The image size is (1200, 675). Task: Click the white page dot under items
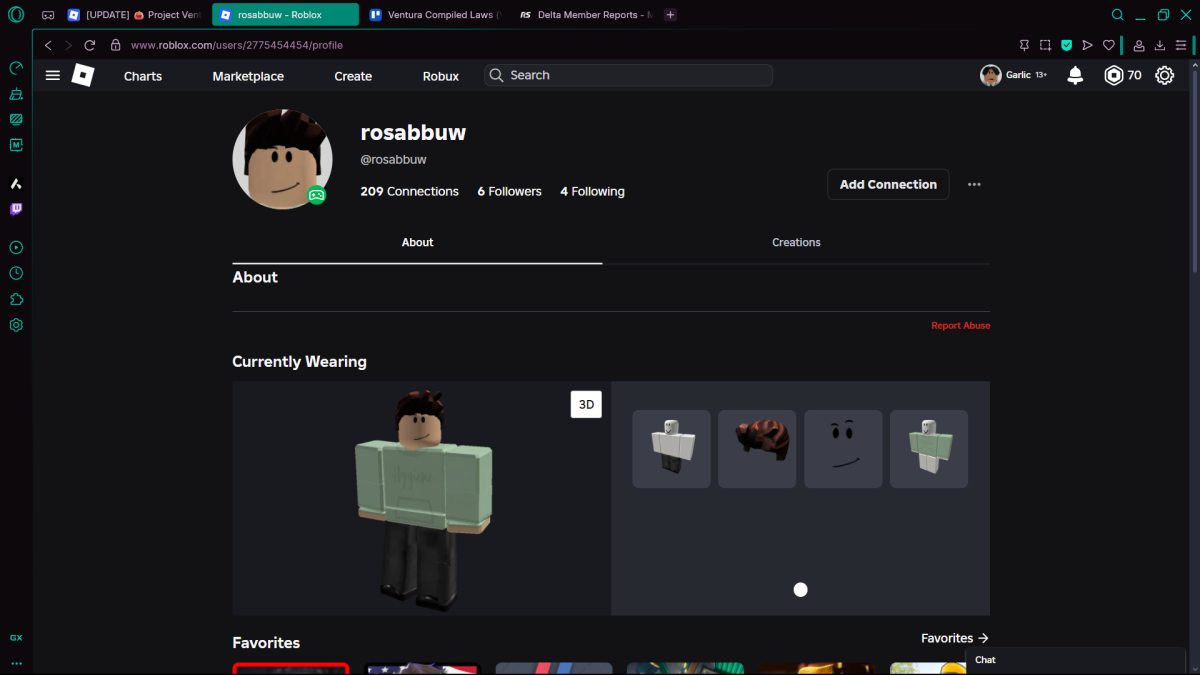tap(800, 590)
